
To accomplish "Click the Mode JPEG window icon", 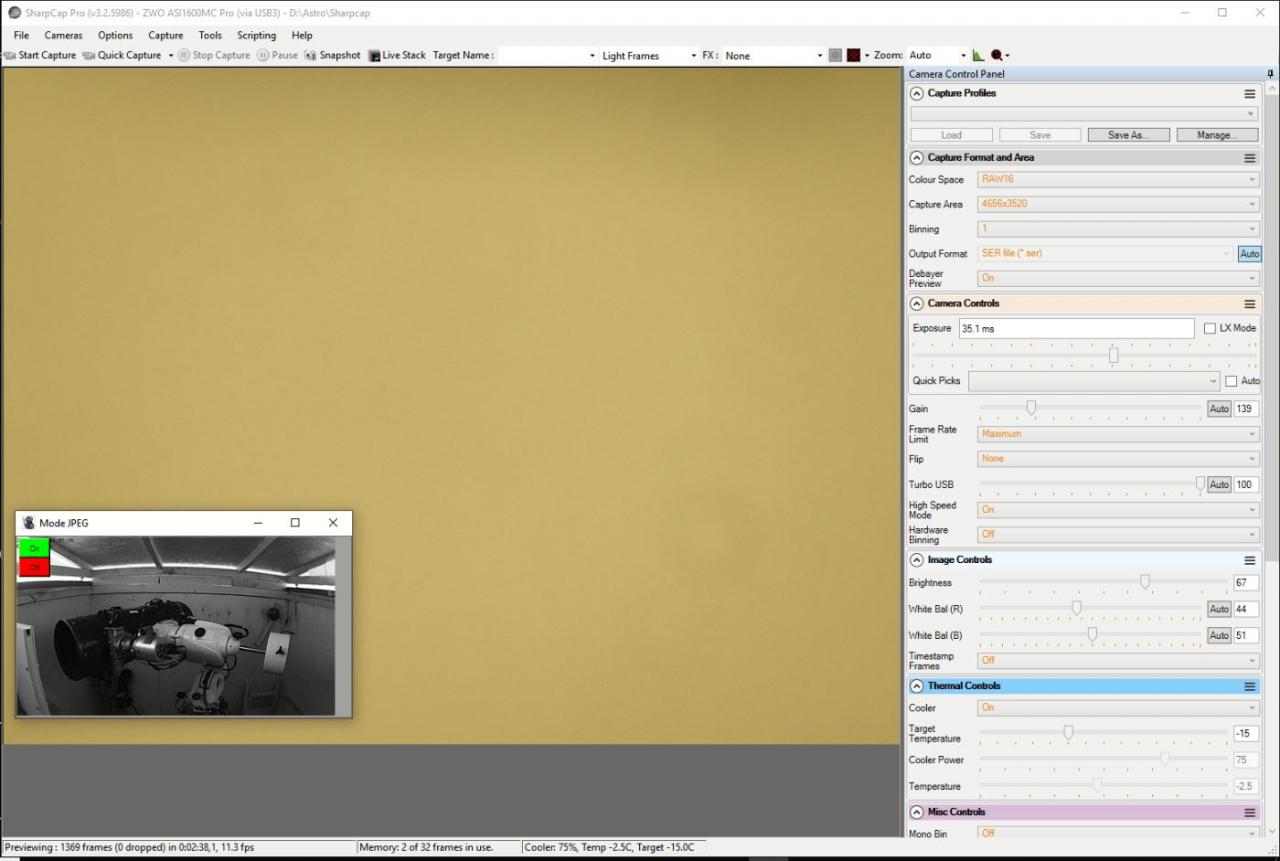I will [x=29, y=523].
